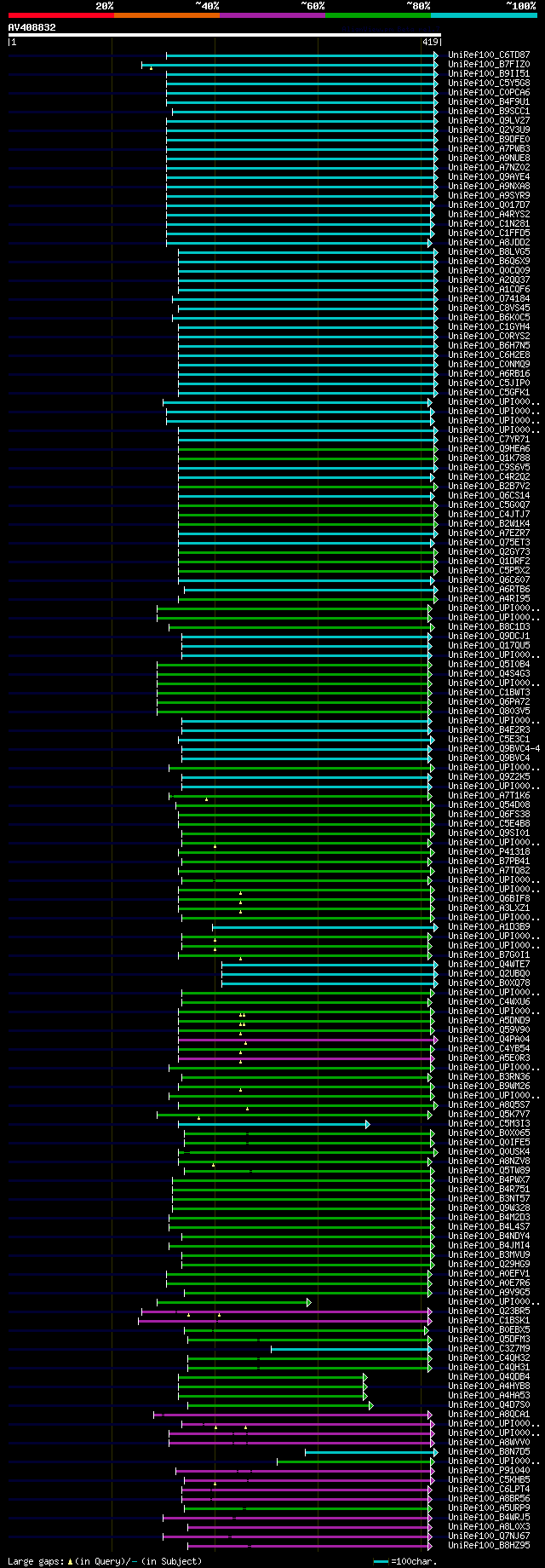Click the green ~80% identity legend swatch
The width and height of the screenshot is (545, 1568).
pyautogui.click(x=377, y=15)
